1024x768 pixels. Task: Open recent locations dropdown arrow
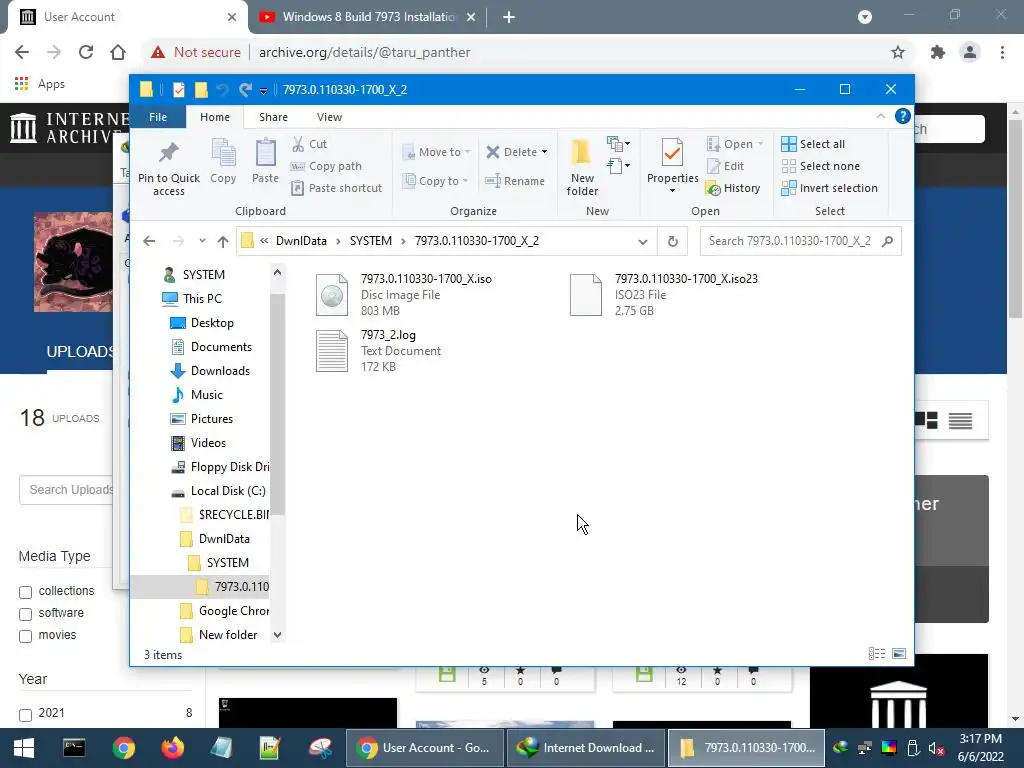pyautogui.click(x=202, y=241)
